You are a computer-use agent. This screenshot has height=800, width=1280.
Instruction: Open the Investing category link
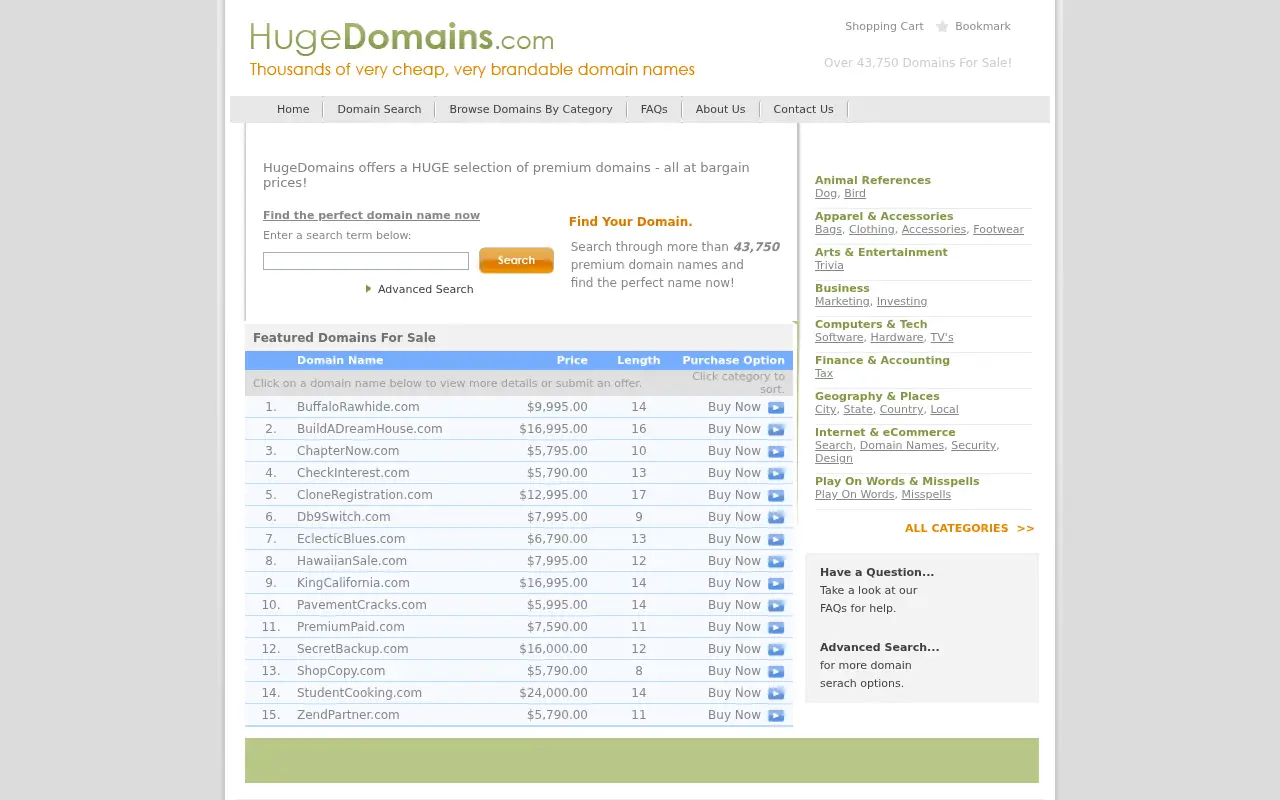tap(902, 302)
